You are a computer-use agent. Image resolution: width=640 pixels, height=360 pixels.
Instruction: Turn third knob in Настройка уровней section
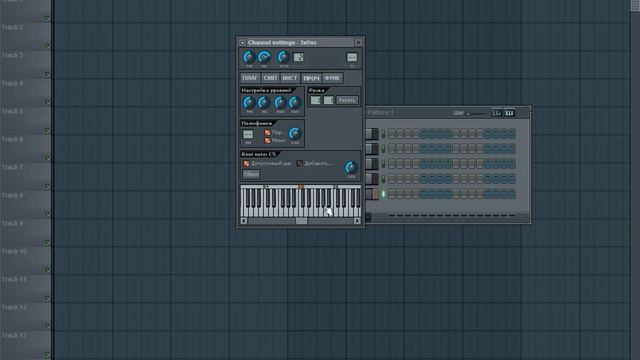point(280,102)
